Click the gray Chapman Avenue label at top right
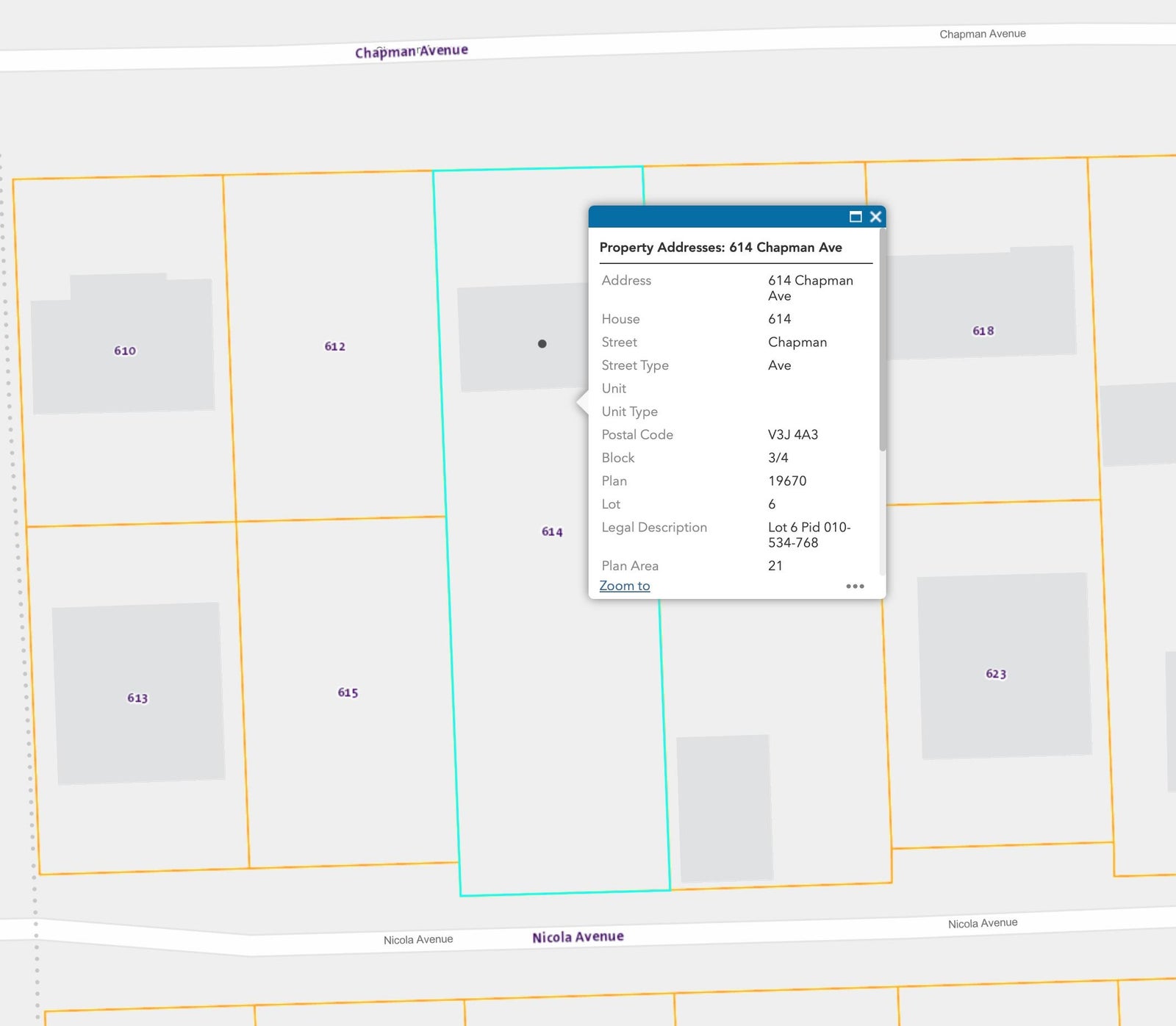The image size is (1176, 1026). [982, 34]
